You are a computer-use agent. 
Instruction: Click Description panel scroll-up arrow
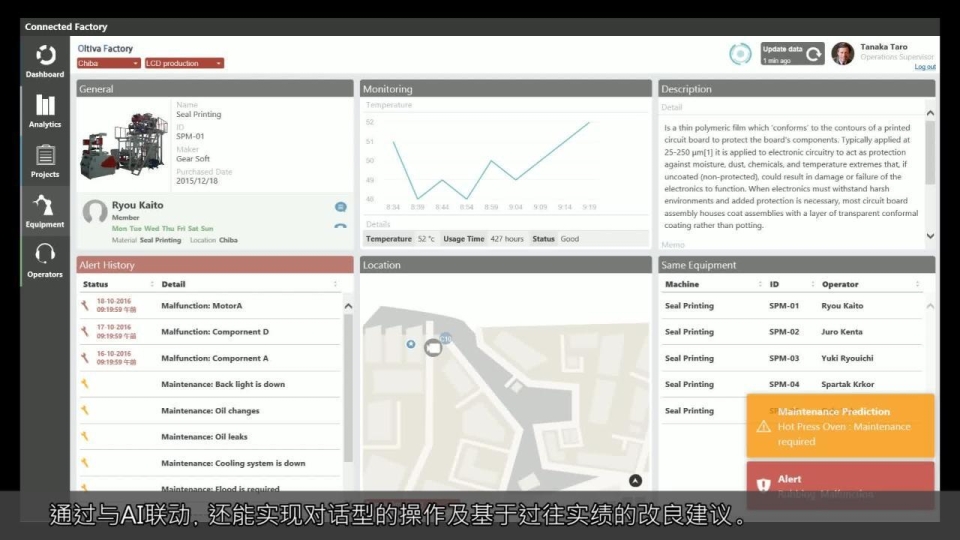click(930, 113)
